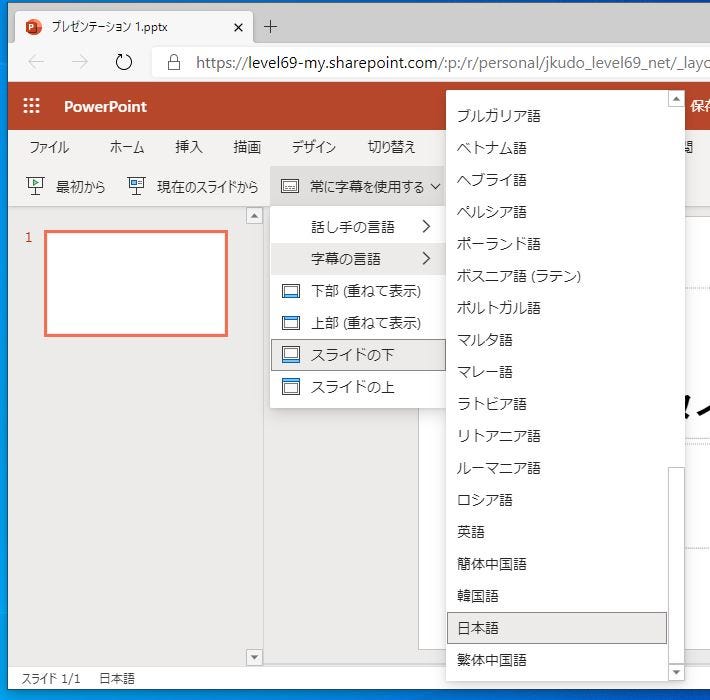Open the 挿入 ribbon tab
710x700 pixels.
(x=189, y=147)
